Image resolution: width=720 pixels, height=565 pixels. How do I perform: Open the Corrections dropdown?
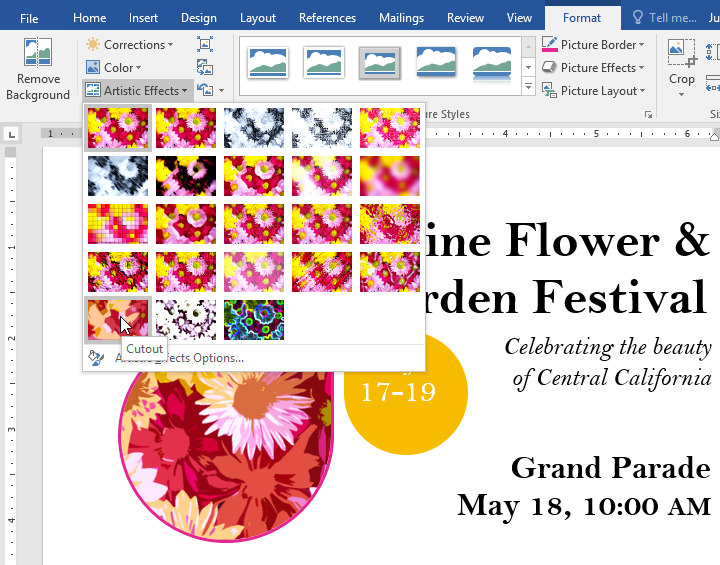[130, 44]
